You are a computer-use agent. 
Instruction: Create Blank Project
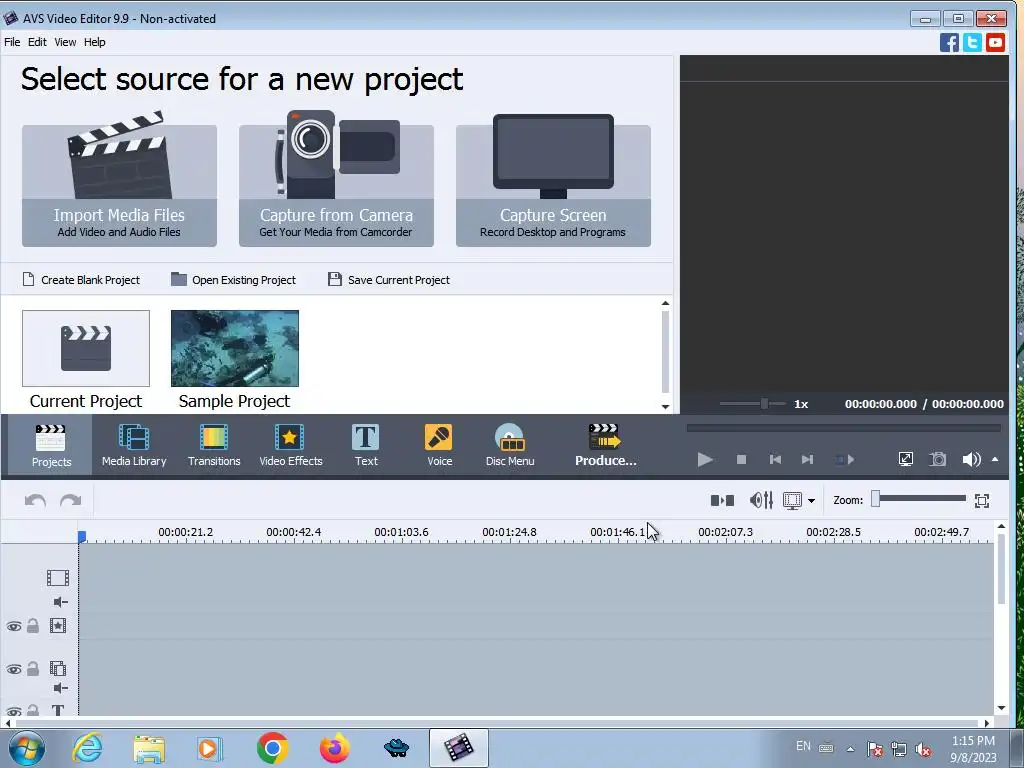82,280
